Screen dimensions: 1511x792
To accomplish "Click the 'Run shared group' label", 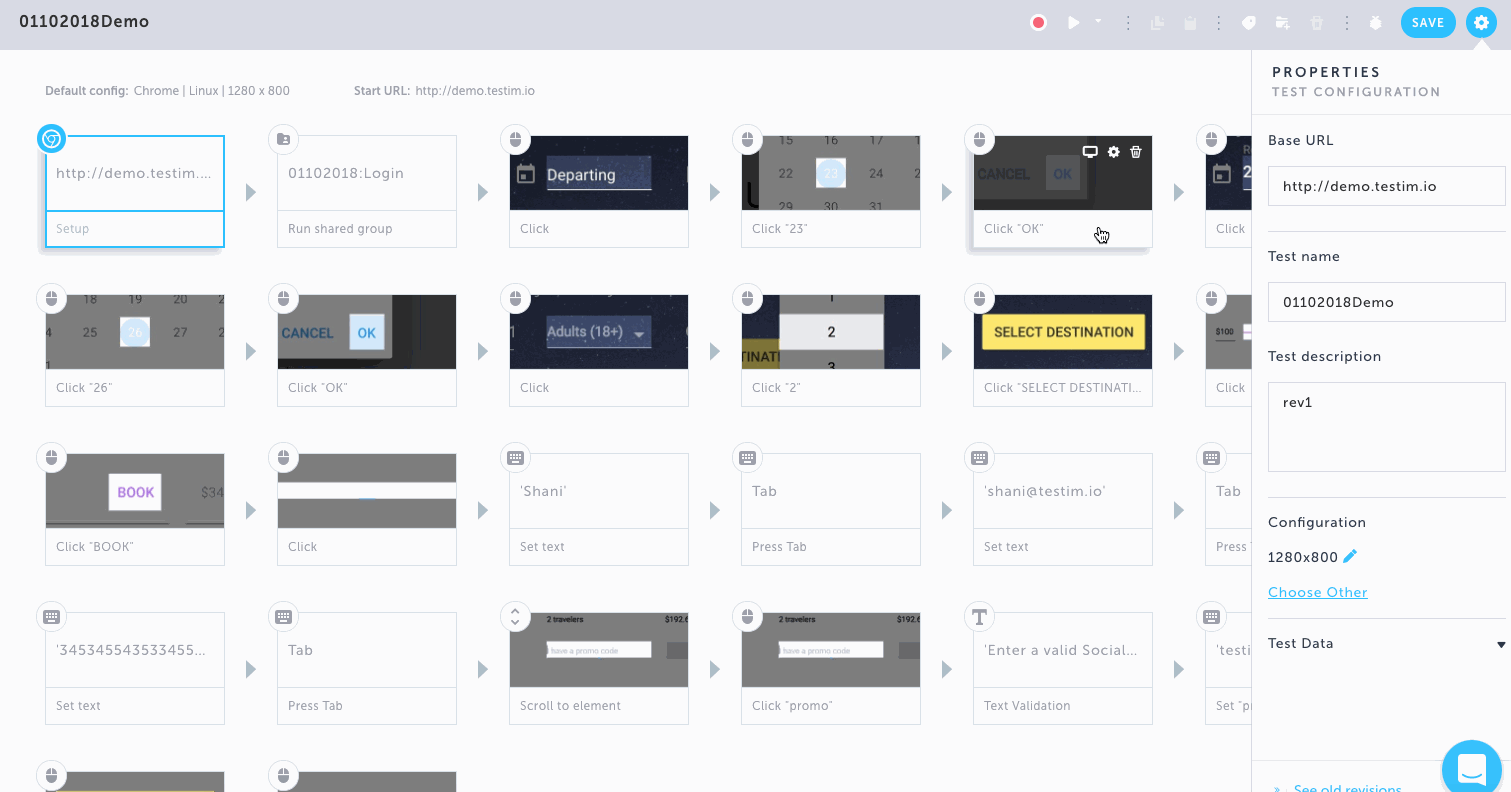I will click(340, 229).
